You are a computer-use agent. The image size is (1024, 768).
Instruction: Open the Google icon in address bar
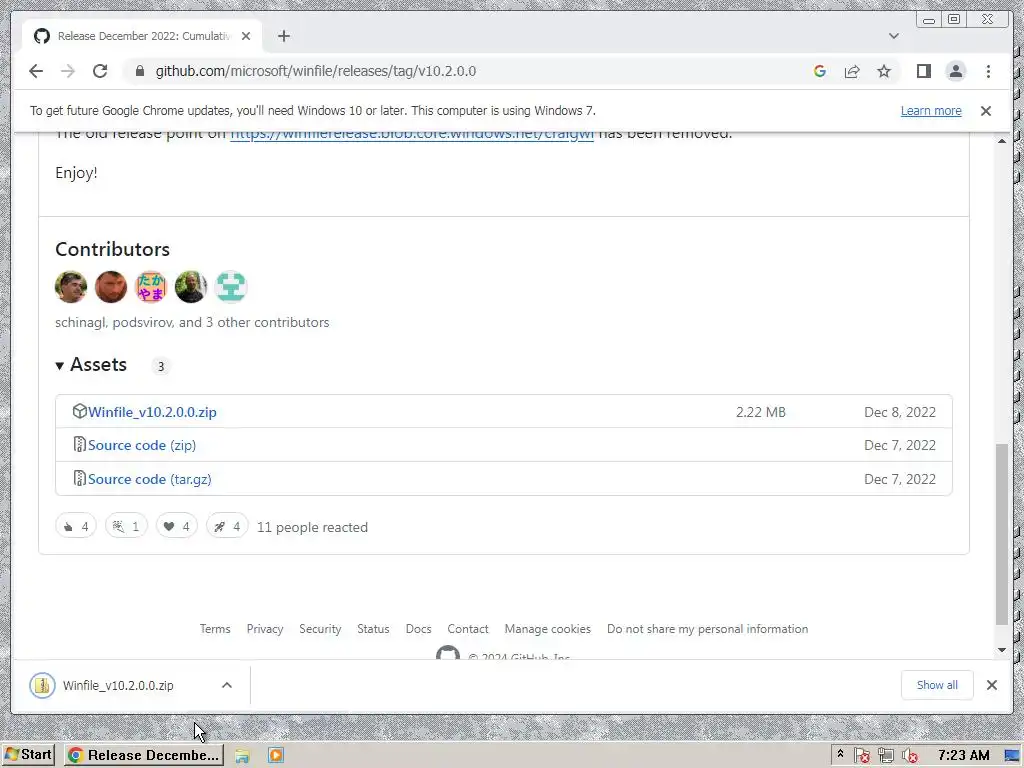pos(820,71)
